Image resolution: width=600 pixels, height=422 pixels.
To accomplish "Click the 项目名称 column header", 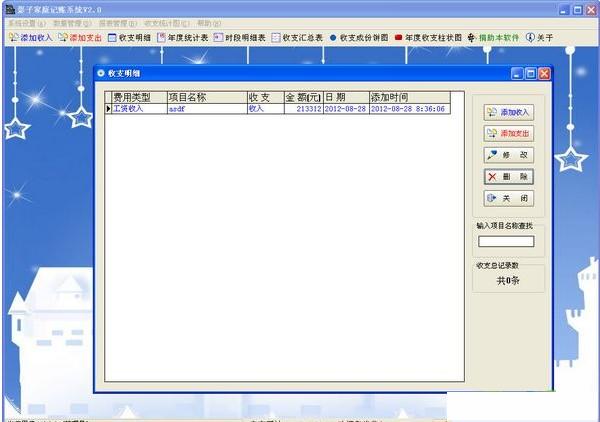I will click(x=207, y=97).
